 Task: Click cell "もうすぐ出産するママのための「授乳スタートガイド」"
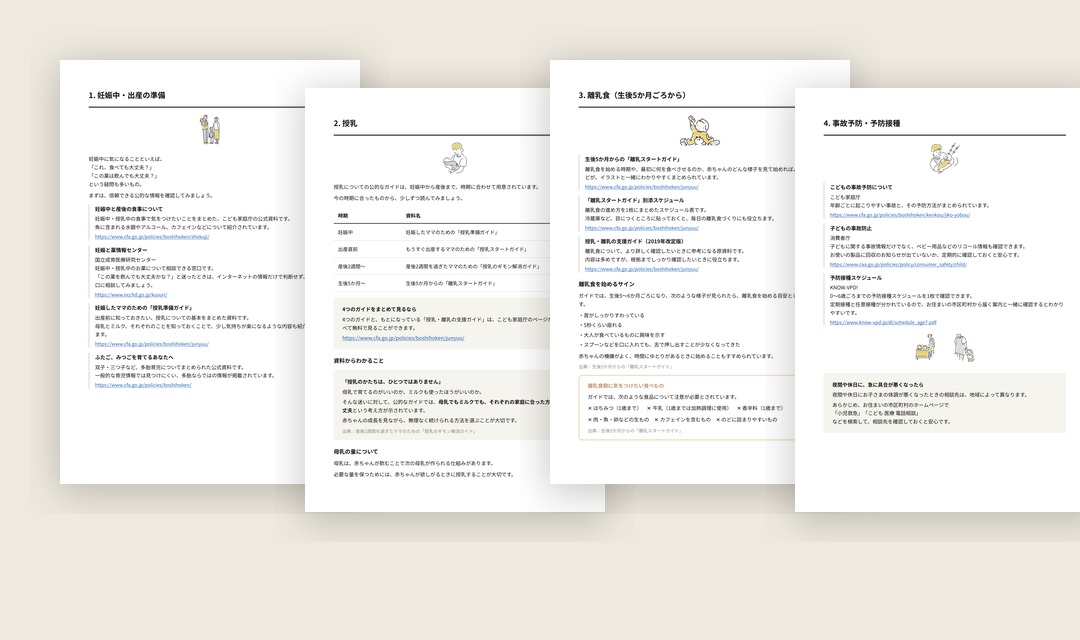tap(466, 249)
